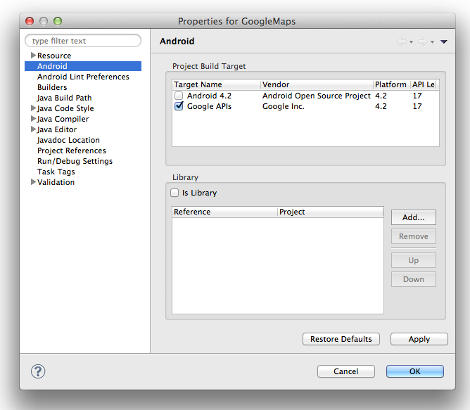Click the Up button
470x410 pixels.
(x=413, y=260)
